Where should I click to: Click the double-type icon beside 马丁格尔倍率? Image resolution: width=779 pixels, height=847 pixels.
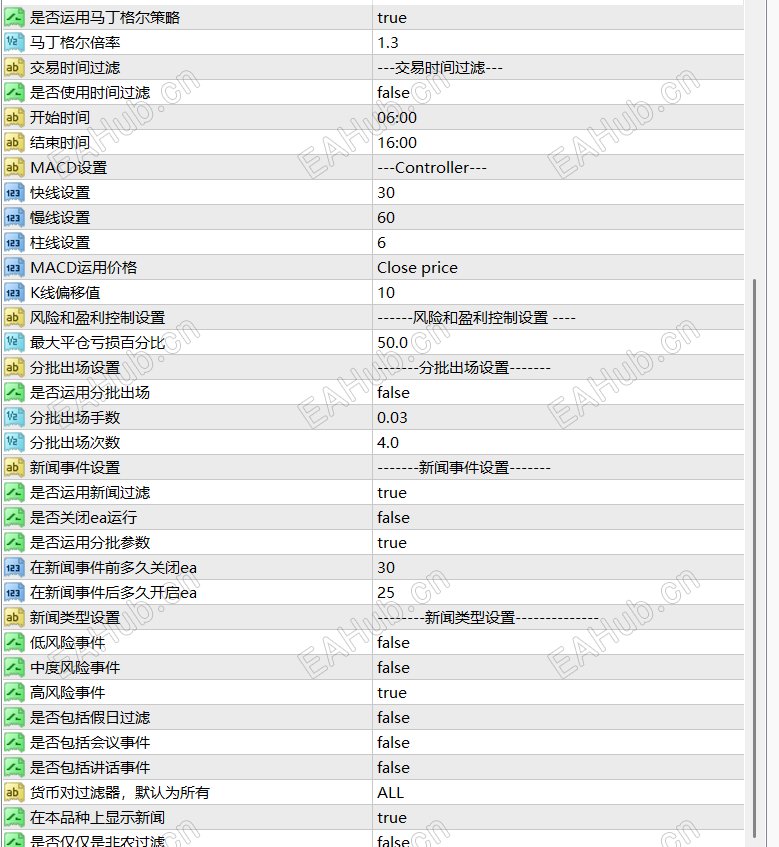(14, 42)
